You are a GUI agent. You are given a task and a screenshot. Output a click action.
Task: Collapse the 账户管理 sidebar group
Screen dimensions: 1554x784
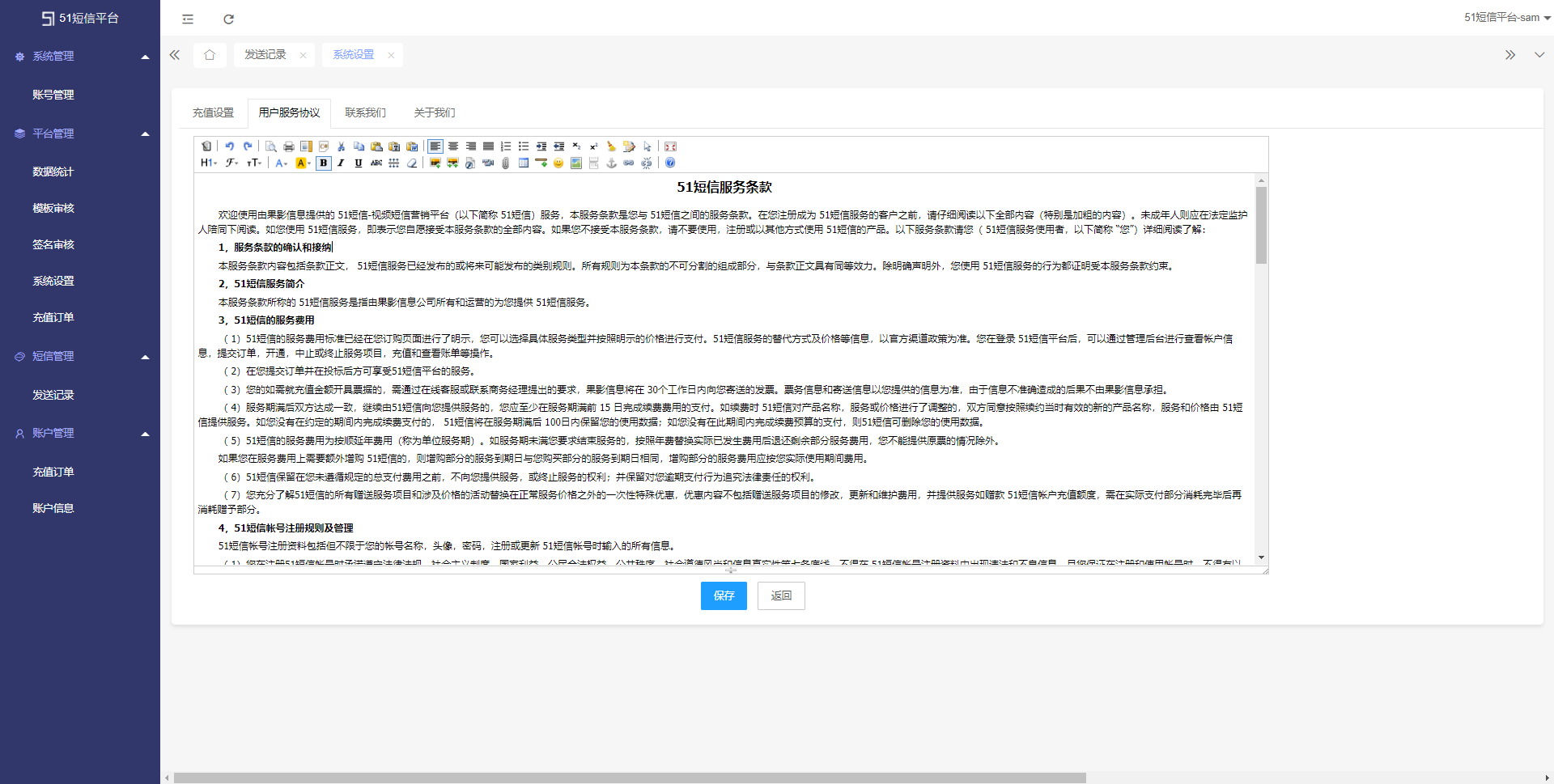click(80, 434)
